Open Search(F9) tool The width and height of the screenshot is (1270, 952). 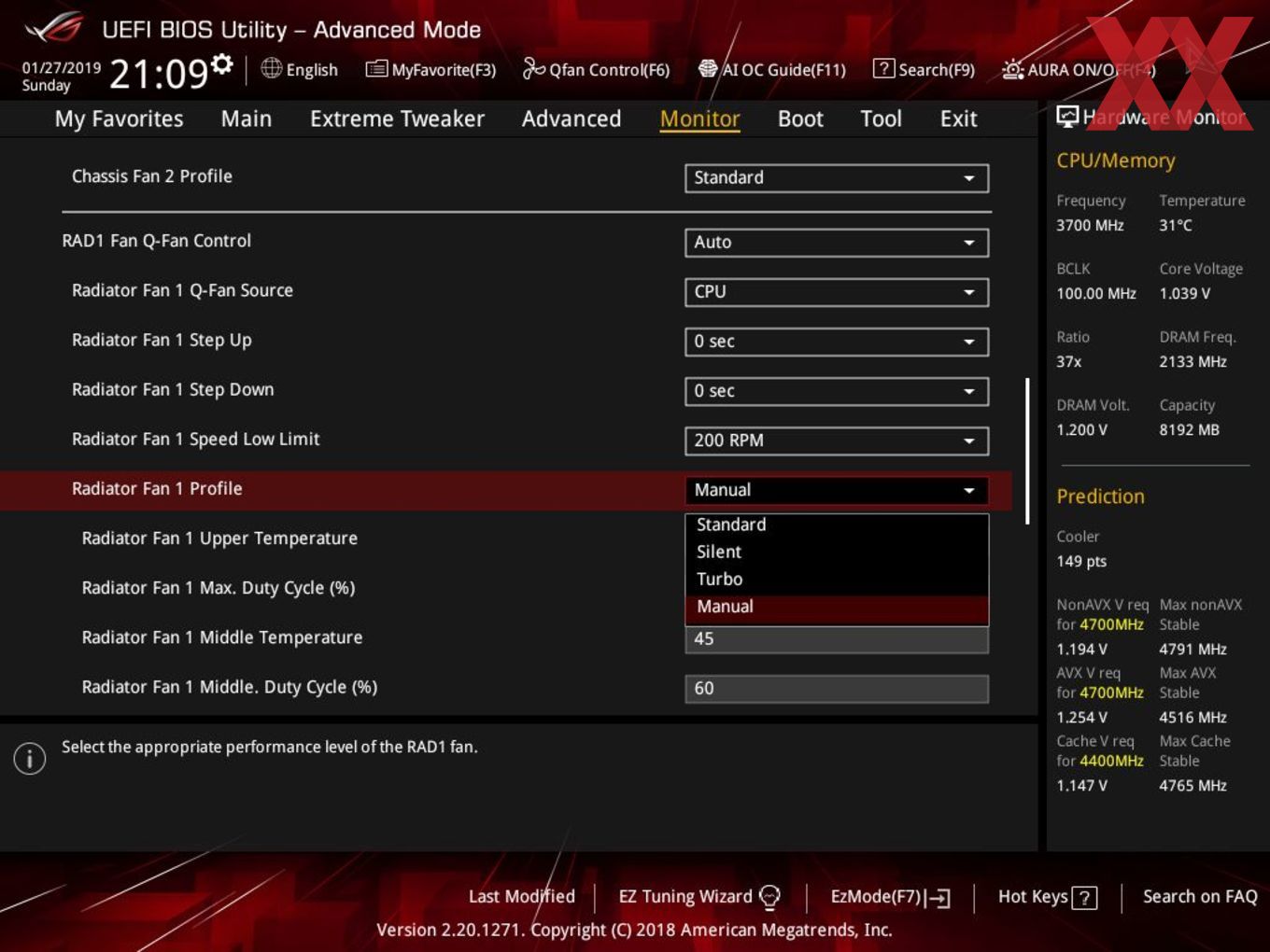point(924,69)
